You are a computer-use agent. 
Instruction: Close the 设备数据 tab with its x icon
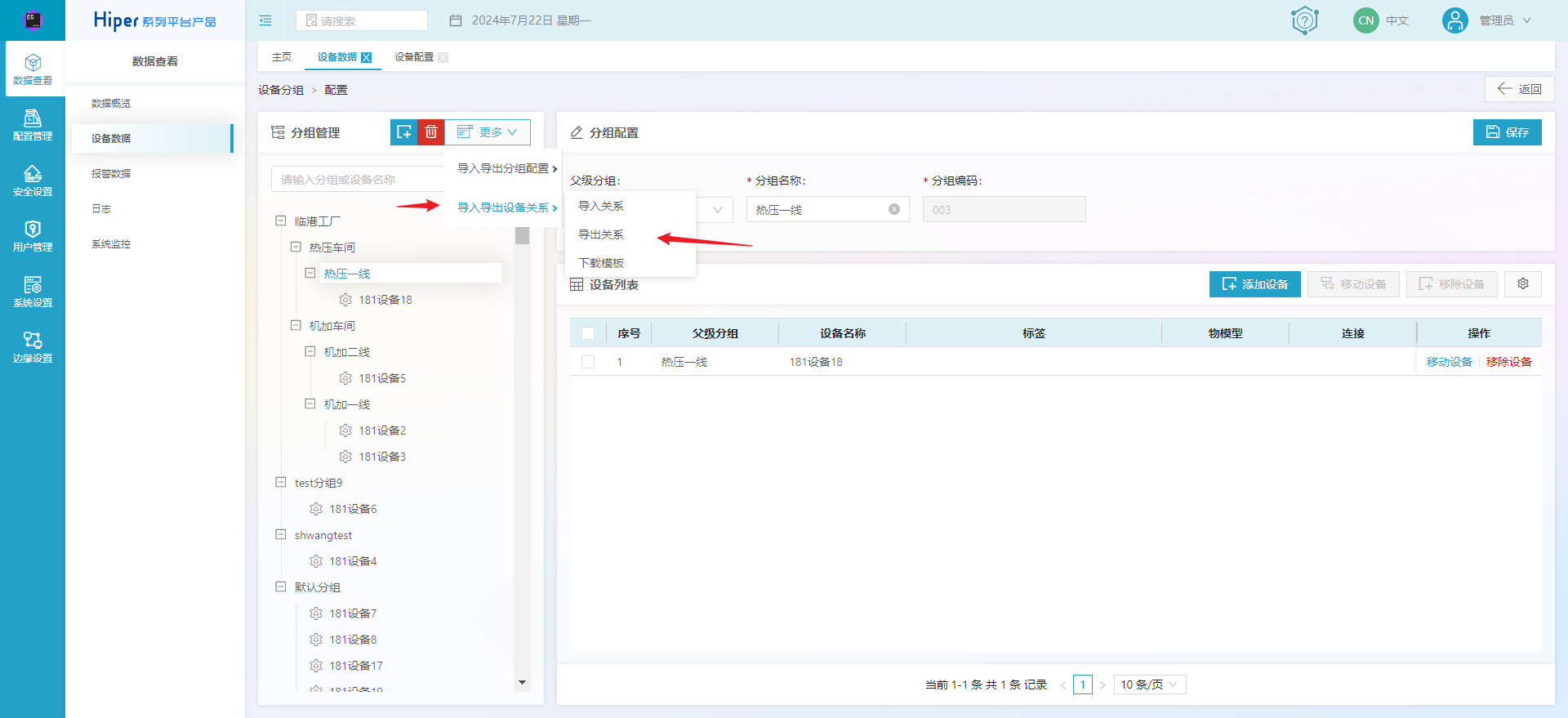pyautogui.click(x=367, y=57)
